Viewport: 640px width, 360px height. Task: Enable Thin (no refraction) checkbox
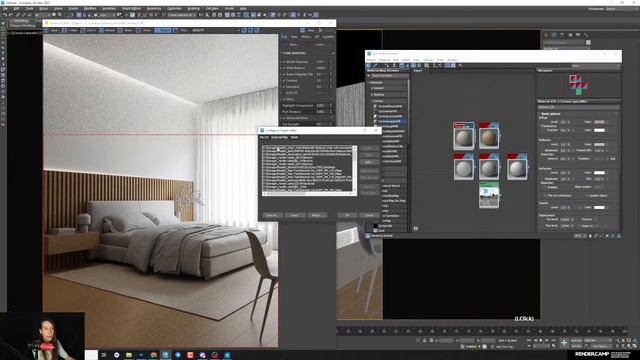coord(546,196)
